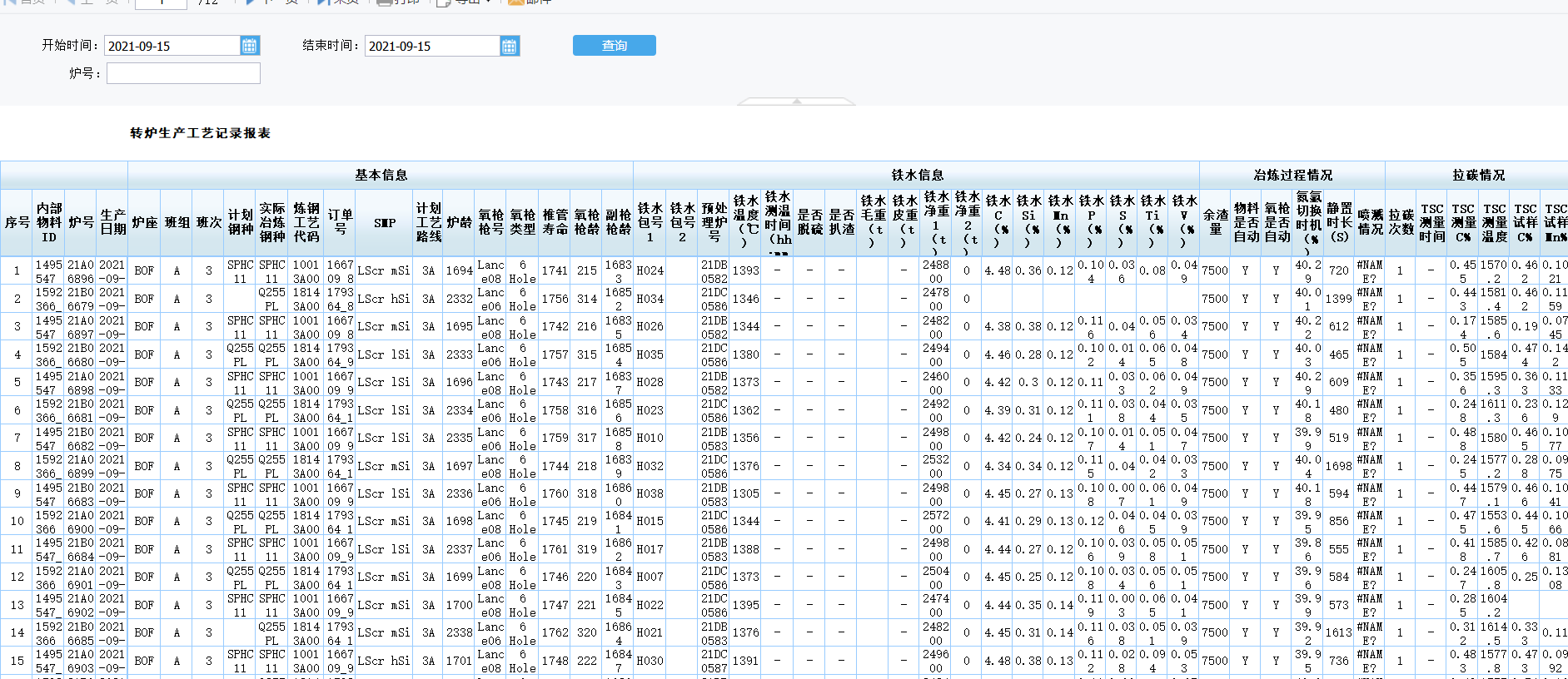This screenshot has width=1568, height=679.
Task: Click static duration value 1613
Action: click(x=1339, y=632)
